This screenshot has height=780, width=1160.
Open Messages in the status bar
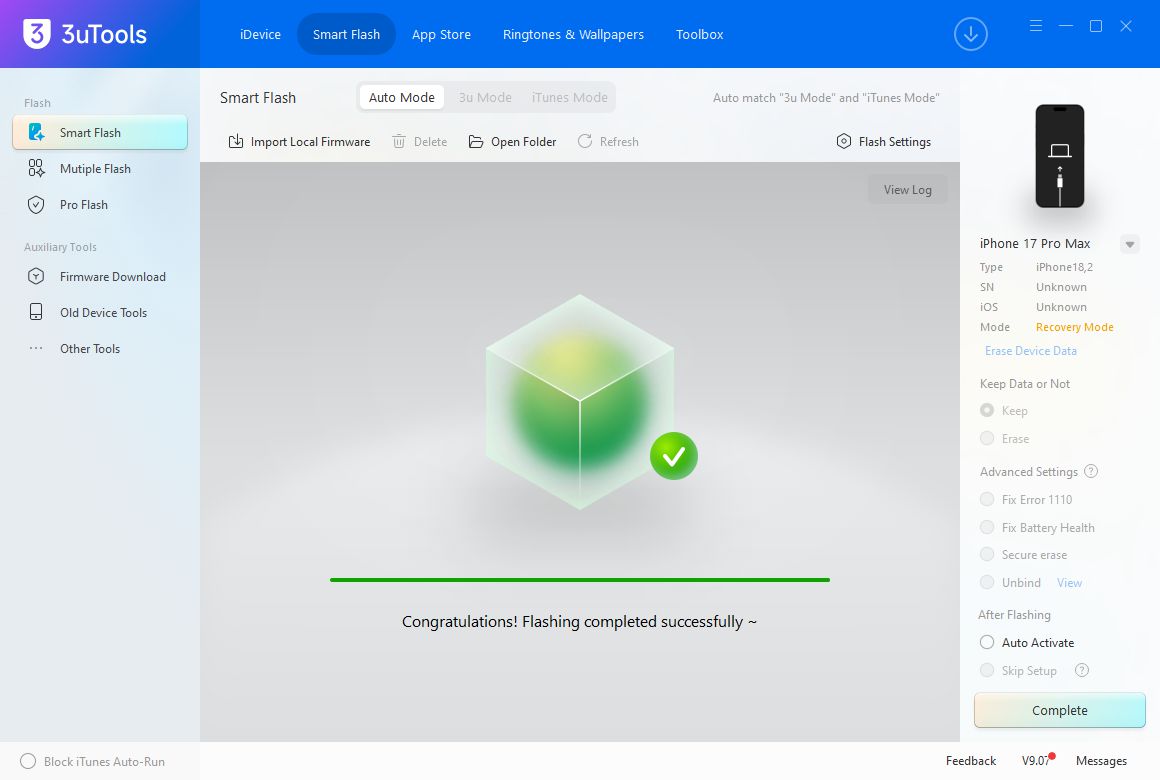coord(1101,761)
